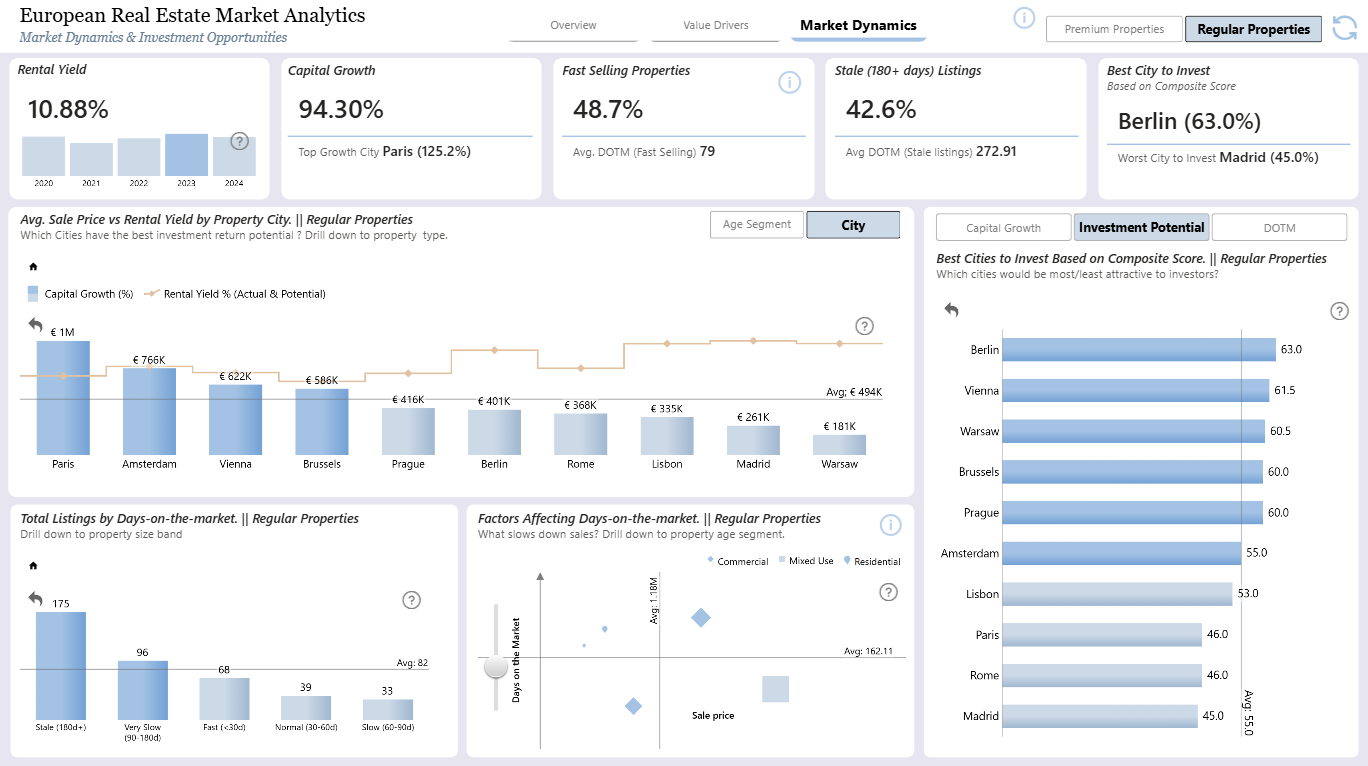Select the Lisbon bar in Best Cities chart
The width and height of the screenshot is (1368, 766).
click(1117, 594)
